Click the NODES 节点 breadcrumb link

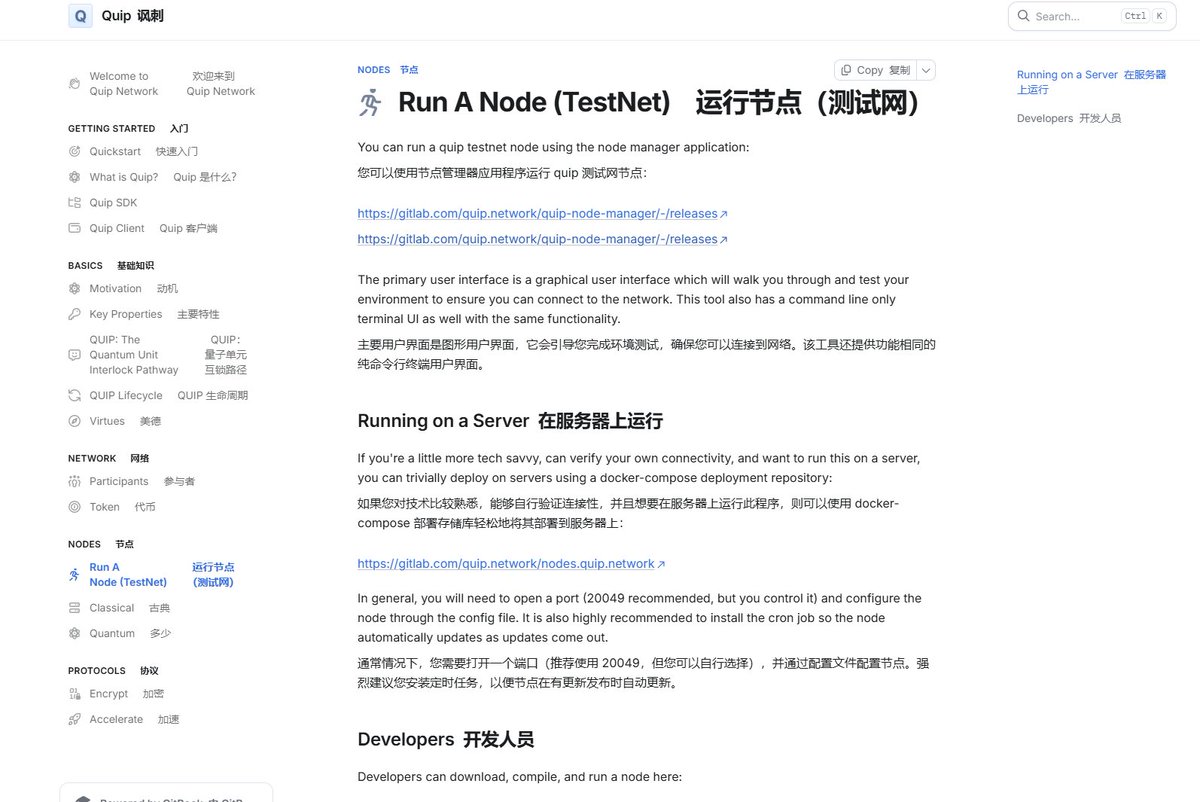click(388, 70)
